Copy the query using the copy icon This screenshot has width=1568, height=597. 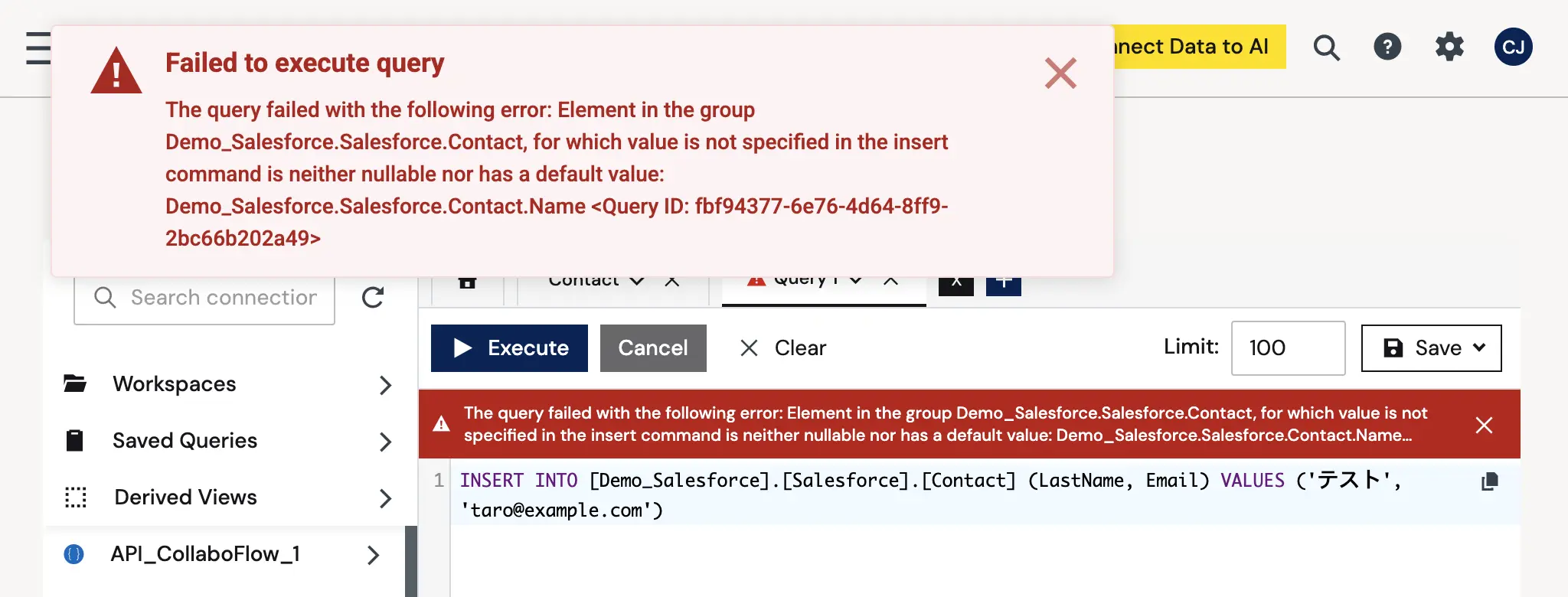tap(1489, 481)
